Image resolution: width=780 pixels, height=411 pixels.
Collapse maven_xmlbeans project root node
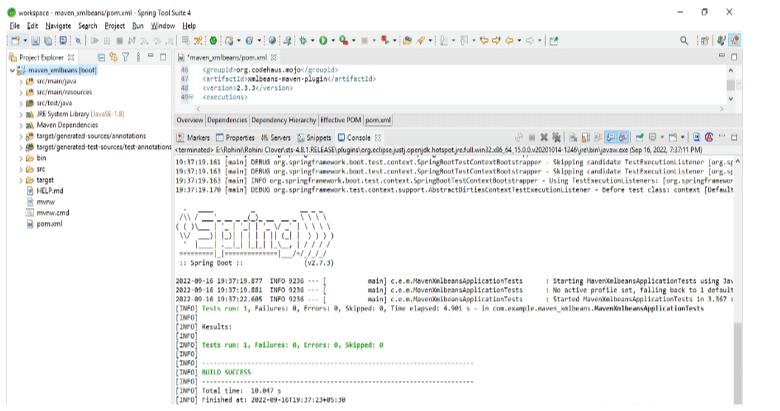(12, 71)
